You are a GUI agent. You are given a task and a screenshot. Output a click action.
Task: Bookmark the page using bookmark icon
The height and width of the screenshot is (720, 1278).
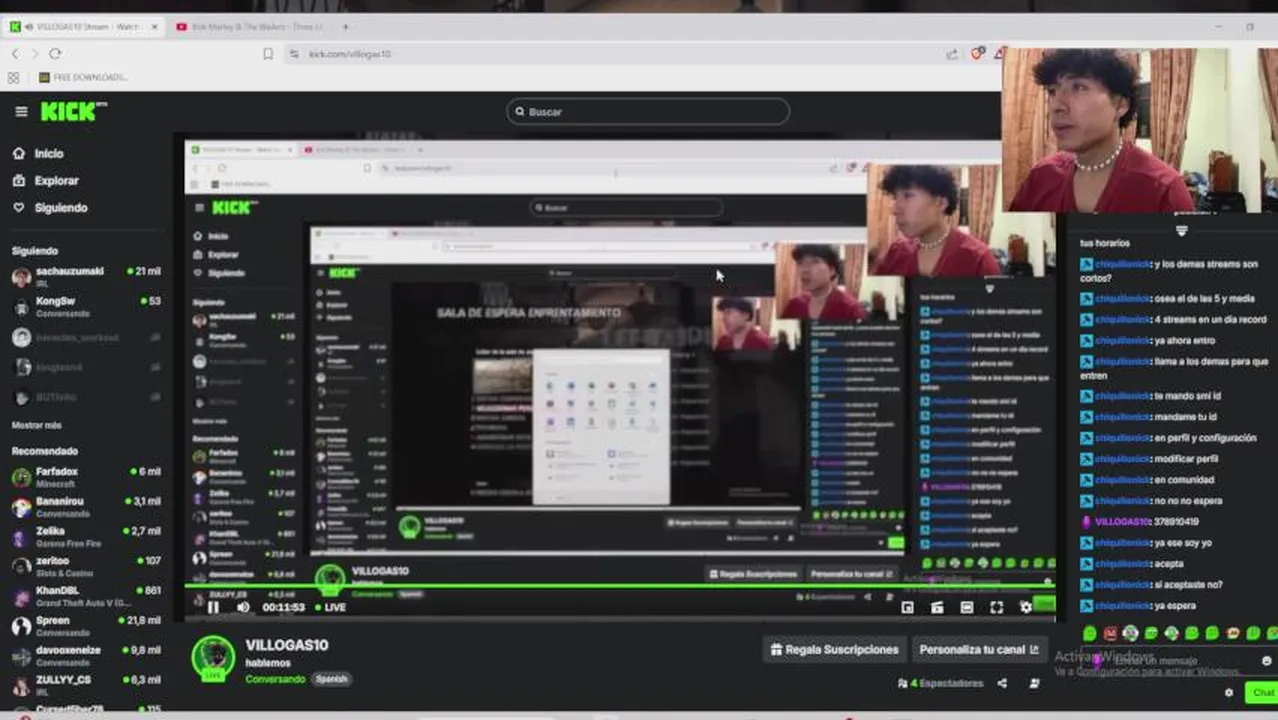click(x=268, y=54)
